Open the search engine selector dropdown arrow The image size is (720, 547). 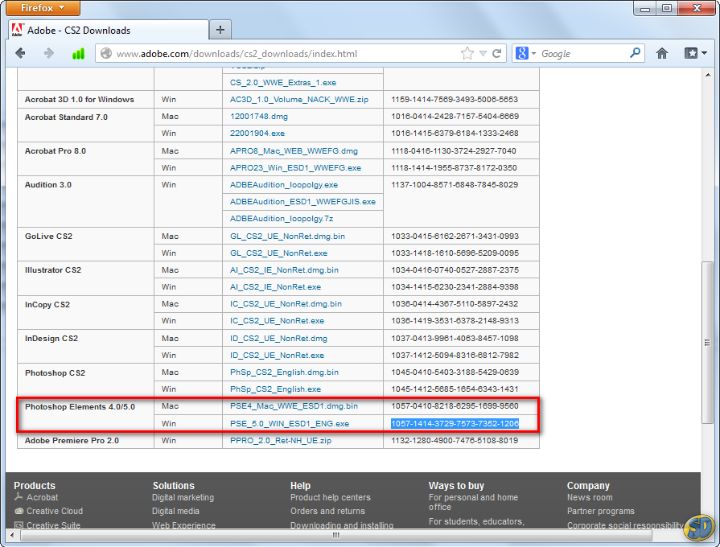pos(534,54)
